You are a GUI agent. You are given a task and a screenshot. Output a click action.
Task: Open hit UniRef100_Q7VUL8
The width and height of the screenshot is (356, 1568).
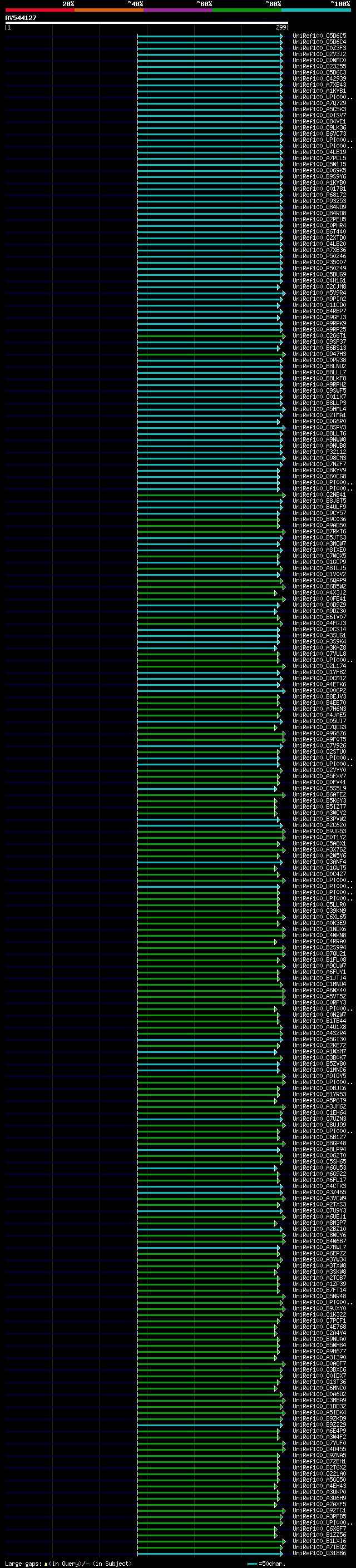319,654
